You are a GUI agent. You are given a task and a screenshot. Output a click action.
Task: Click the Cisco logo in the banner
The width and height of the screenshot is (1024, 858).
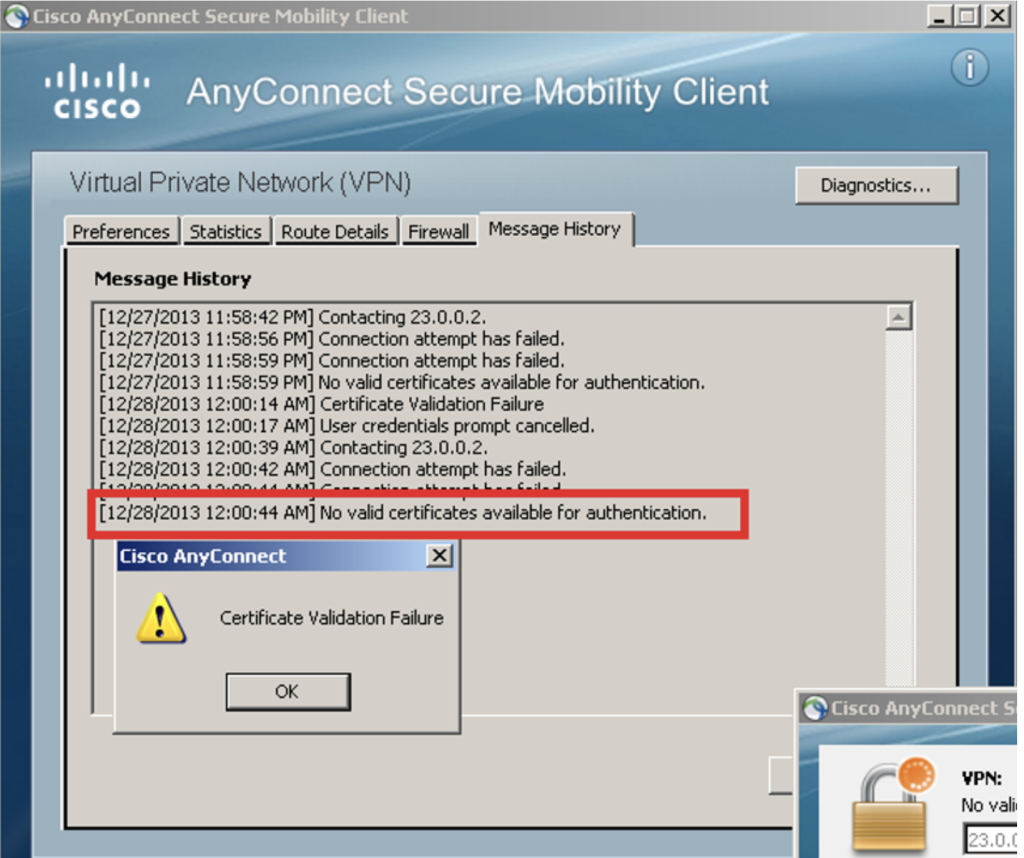97,91
